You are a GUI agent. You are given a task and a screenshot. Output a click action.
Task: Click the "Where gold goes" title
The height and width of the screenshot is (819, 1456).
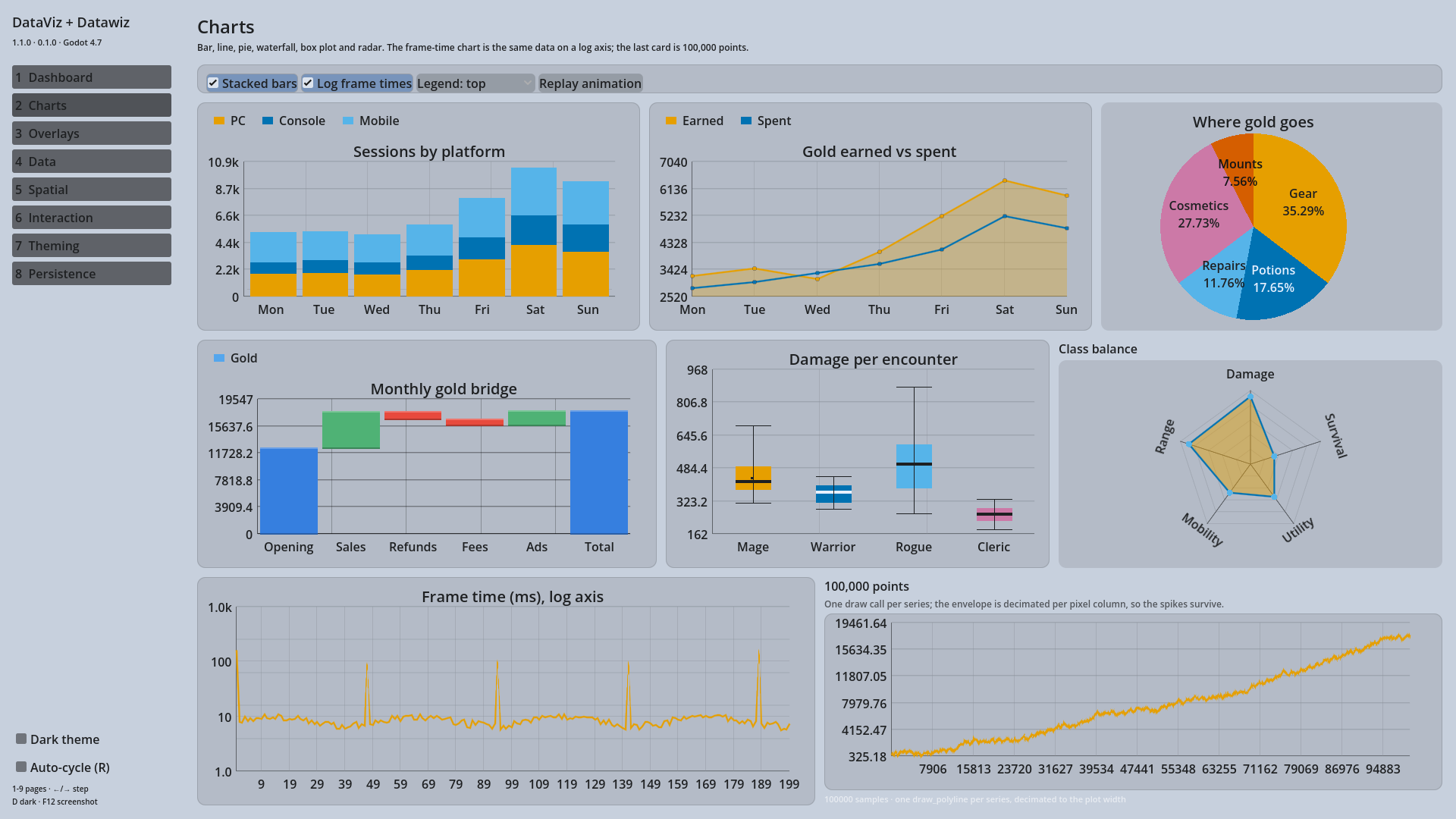tap(1253, 122)
